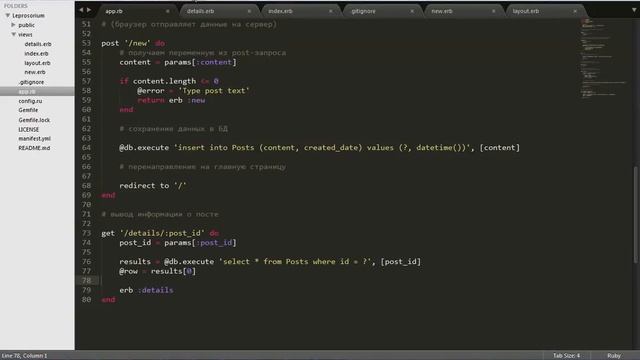Open manifest.yml in the sidebar
Screen dimensions: 640x360
(34, 139)
